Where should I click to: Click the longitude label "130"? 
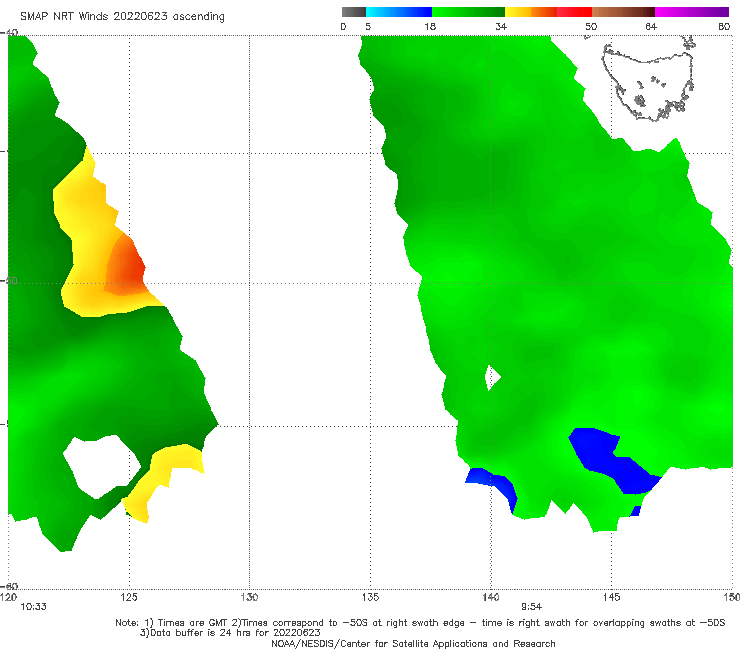pyautogui.click(x=249, y=597)
